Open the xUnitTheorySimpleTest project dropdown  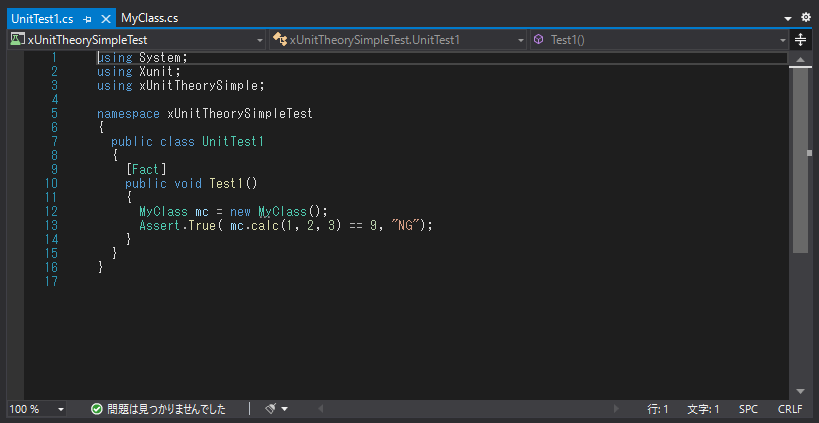(x=137, y=40)
